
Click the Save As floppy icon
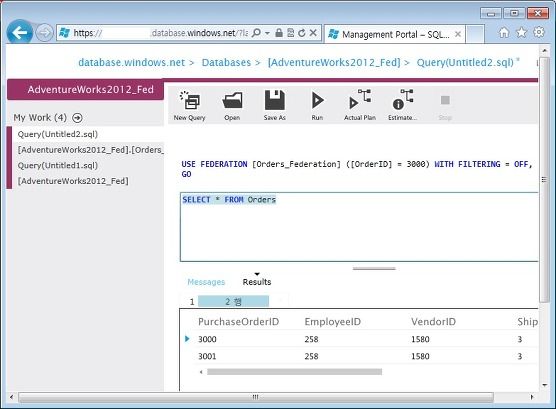point(275,105)
